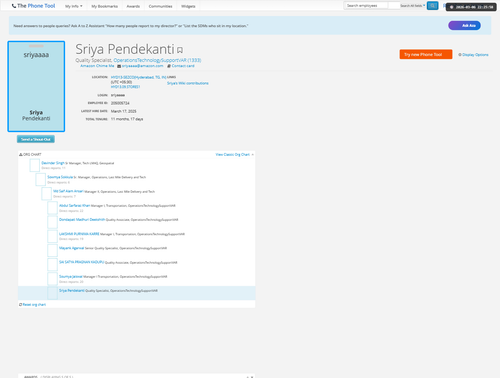Click the Ask Aza button
This screenshot has width=500, height=378.
click(x=464, y=25)
